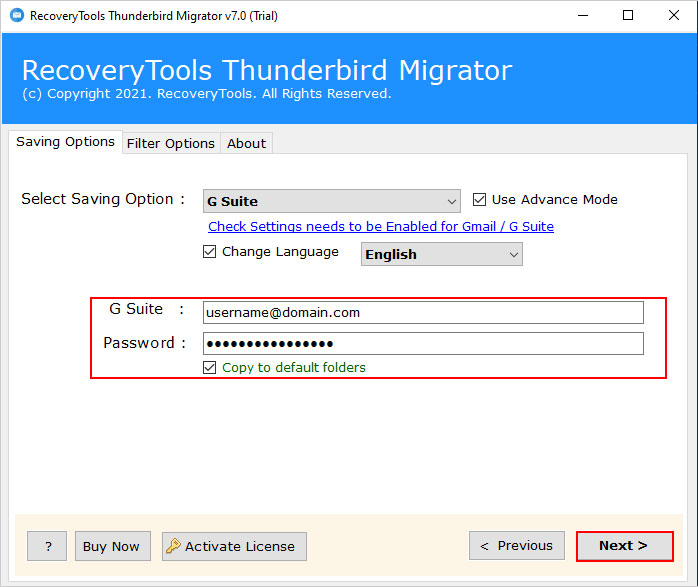Image resolution: width=698 pixels, height=587 pixels.
Task: Click the Buy Now button
Action: (113, 546)
